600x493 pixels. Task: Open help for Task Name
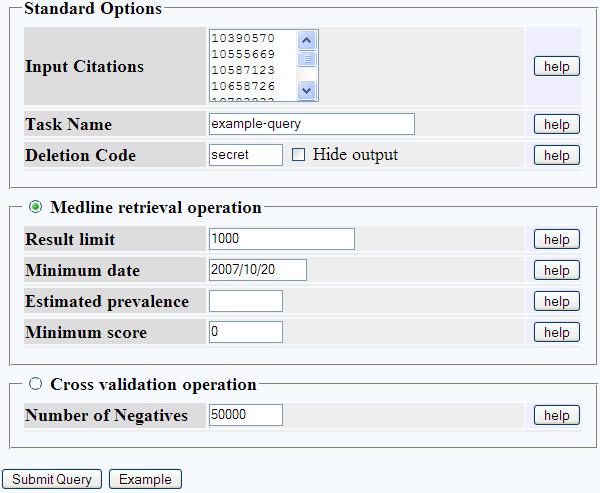pyautogui.click(x=557, y=125)
